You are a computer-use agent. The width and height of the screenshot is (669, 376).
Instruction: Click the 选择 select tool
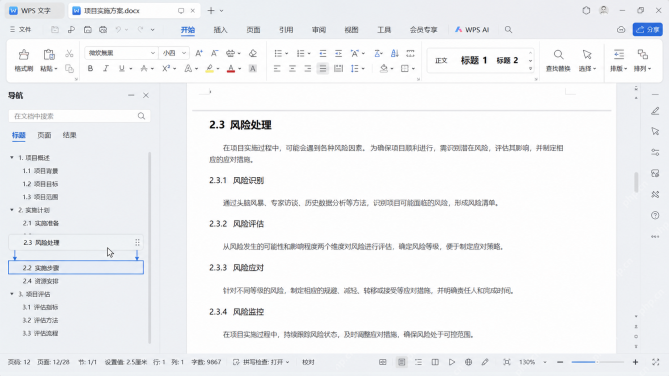(588, 60)
